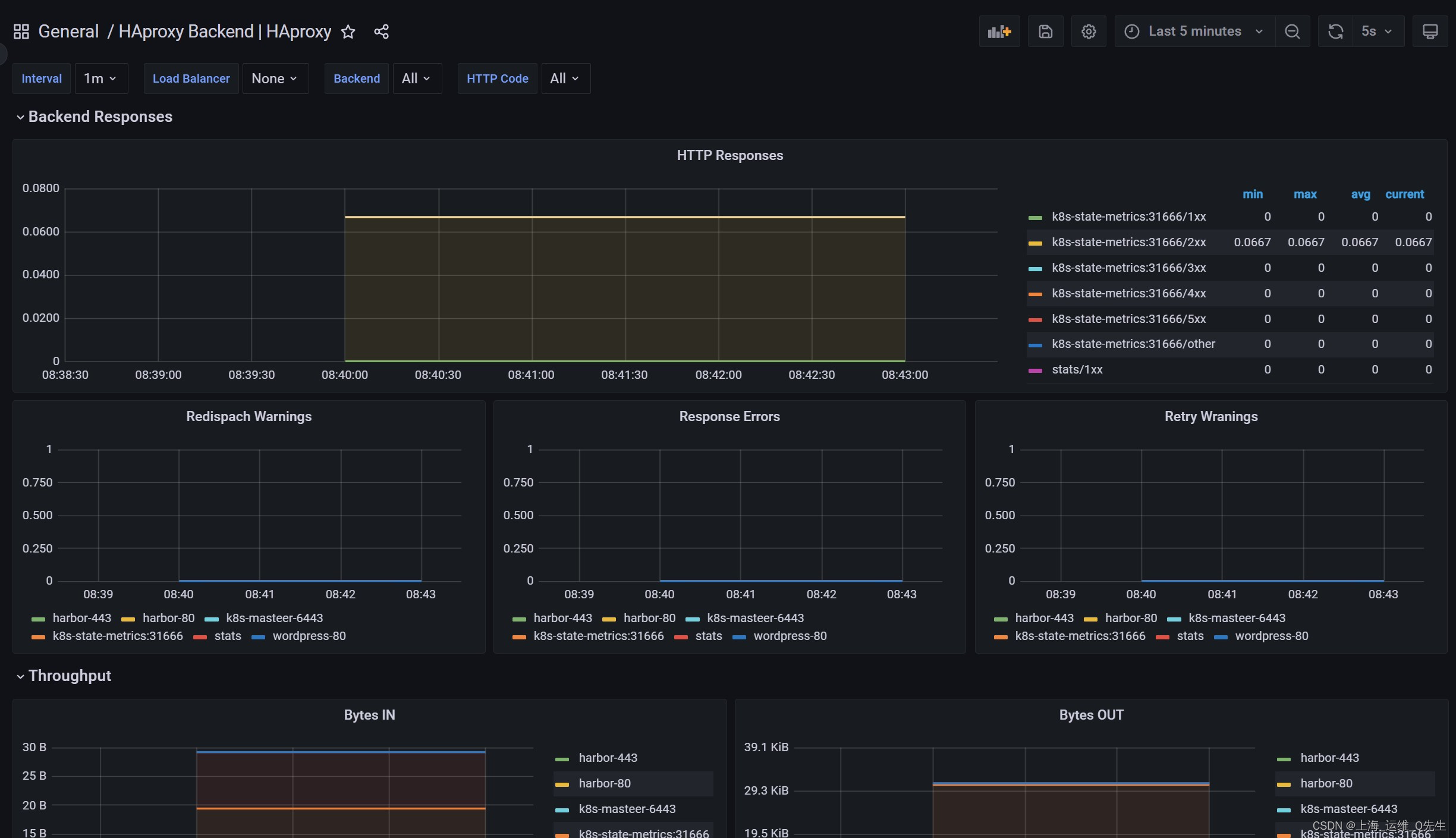Screen dimensions: 1456x838
Task: Toggle wordpress-80 series in Response Errors legend
Action: (x=790, y=636)
